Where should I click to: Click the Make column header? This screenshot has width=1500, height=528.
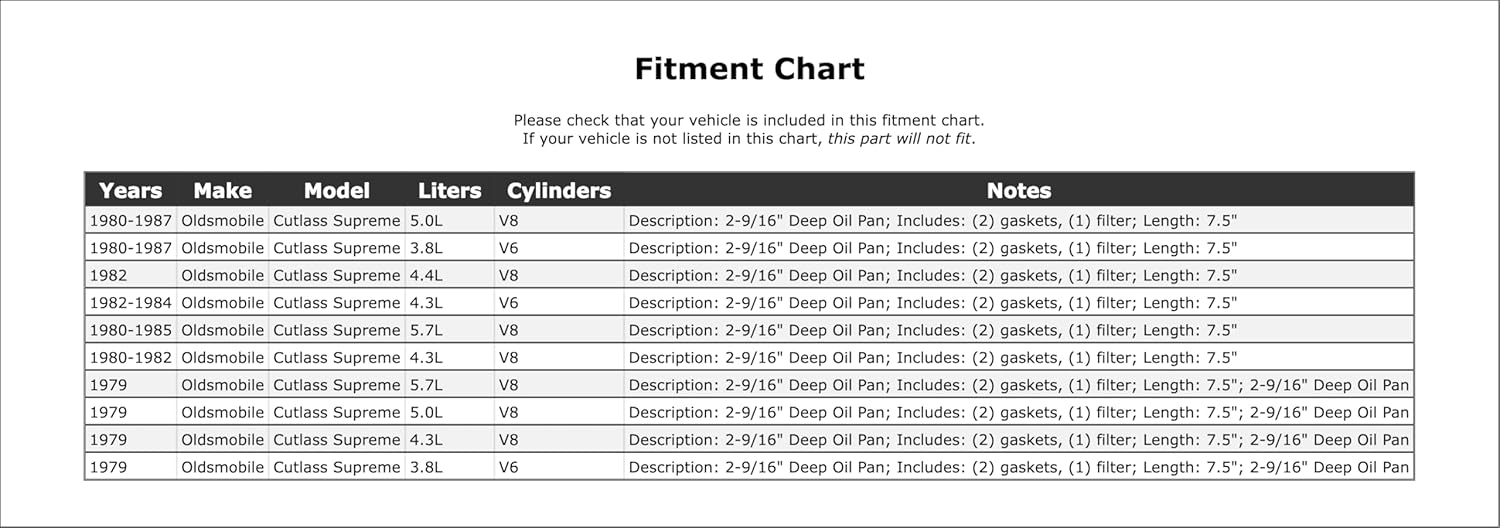[222, 190]
